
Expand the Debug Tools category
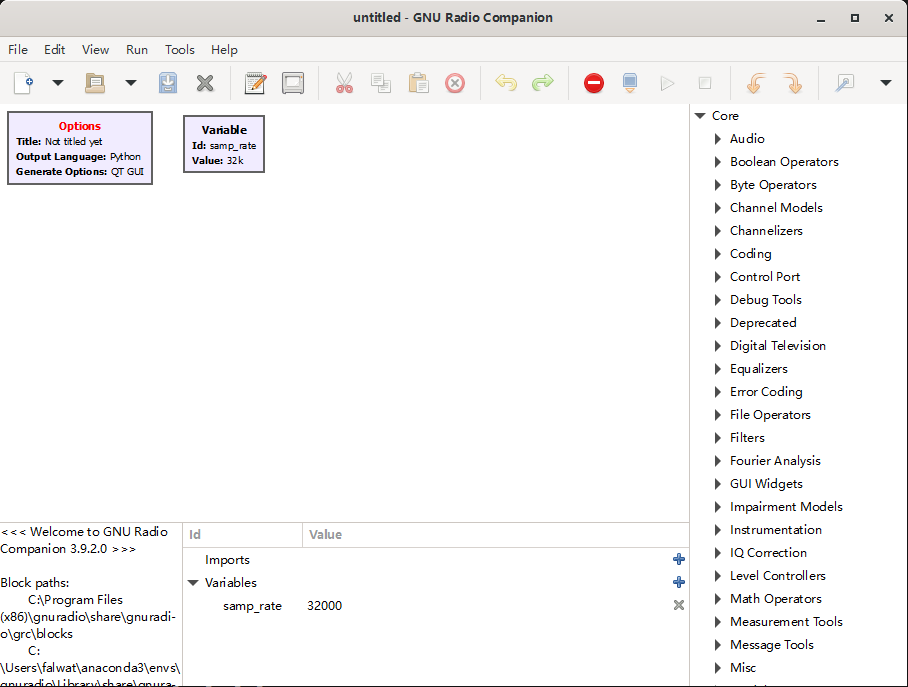(717, 299)
